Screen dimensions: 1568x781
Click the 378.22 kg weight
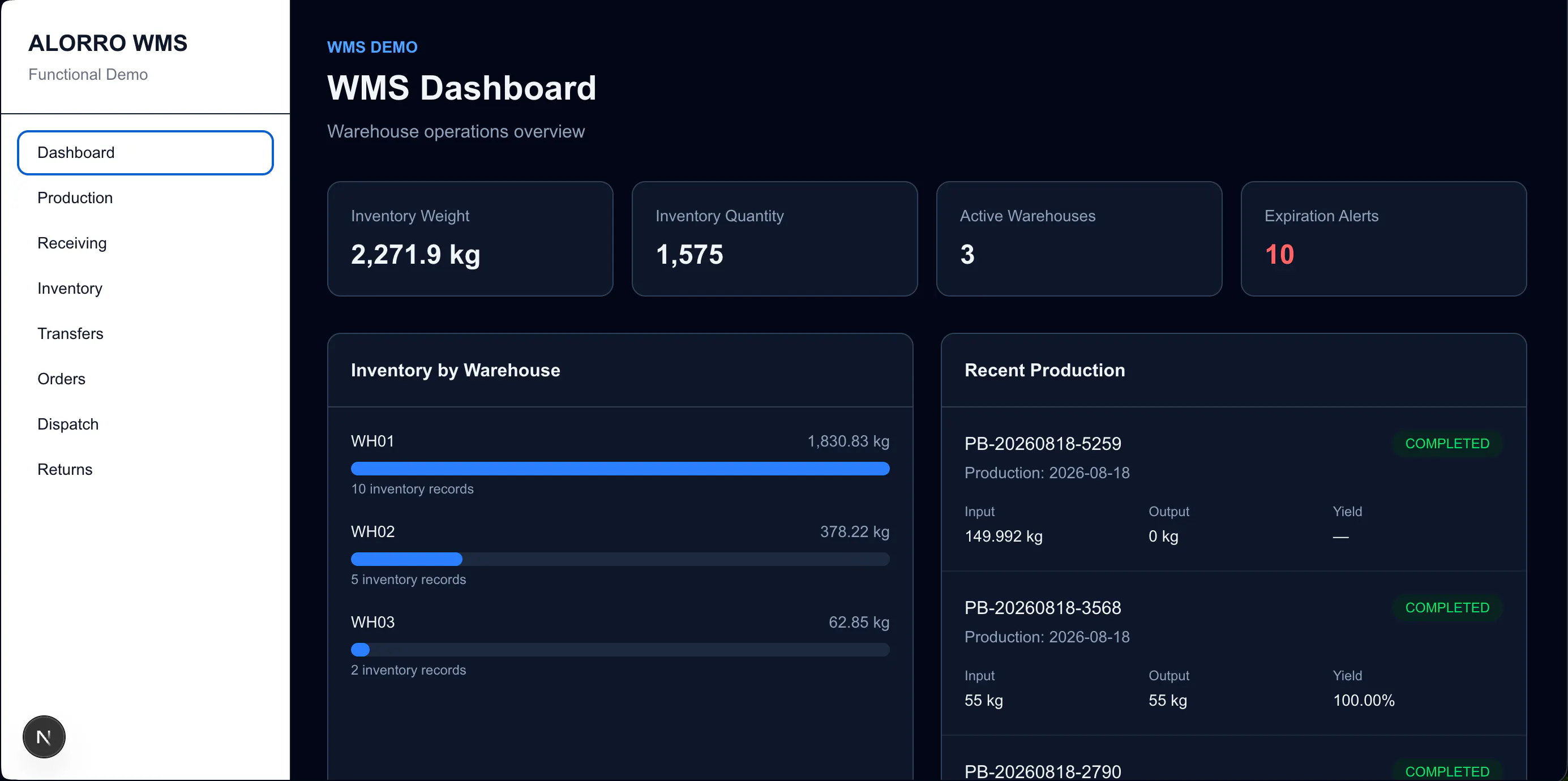(855, 532)
